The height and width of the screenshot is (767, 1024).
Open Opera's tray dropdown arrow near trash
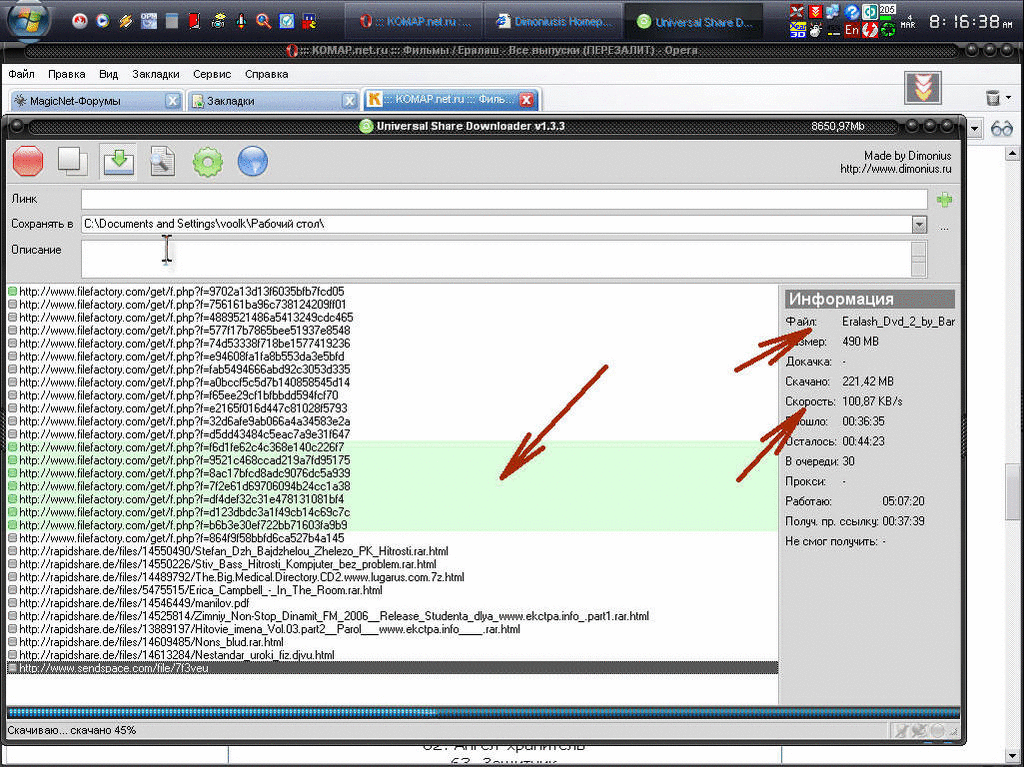point(1009,98)
